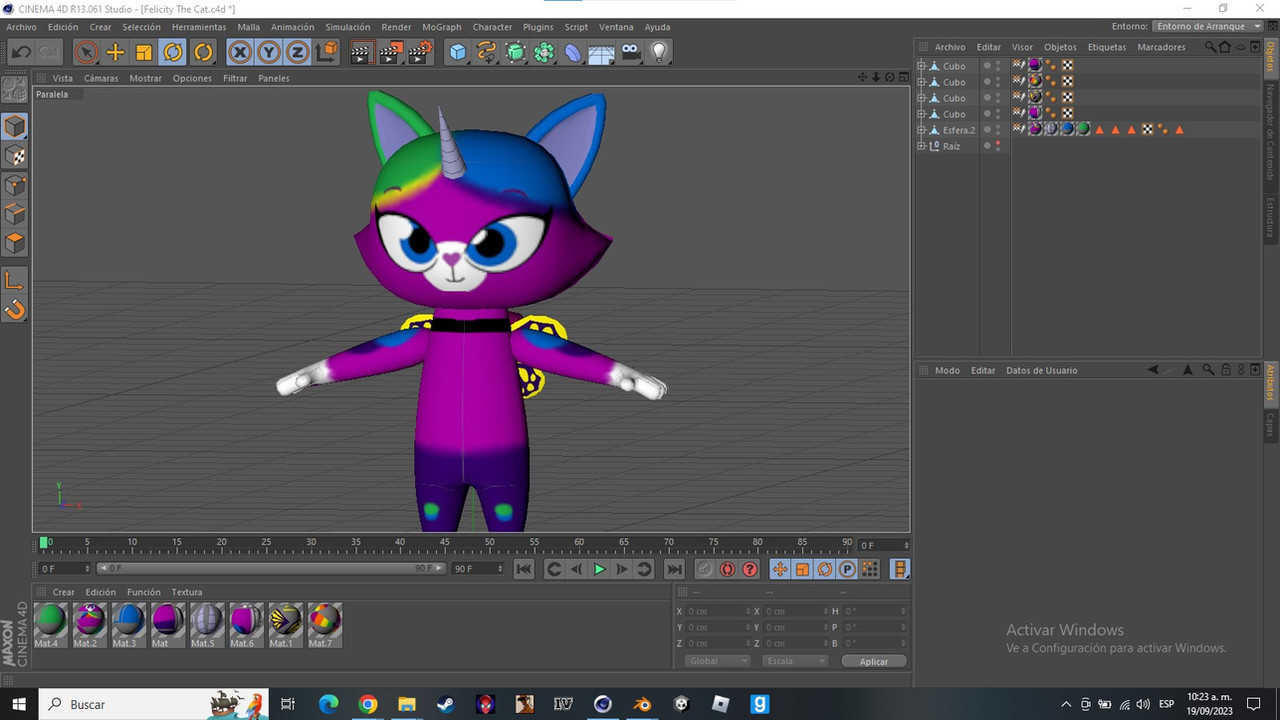Open Etiquetas menu in Object Manager
Image resolution: width=1280 pixels, height=720 pixels.
[1107, 47]
